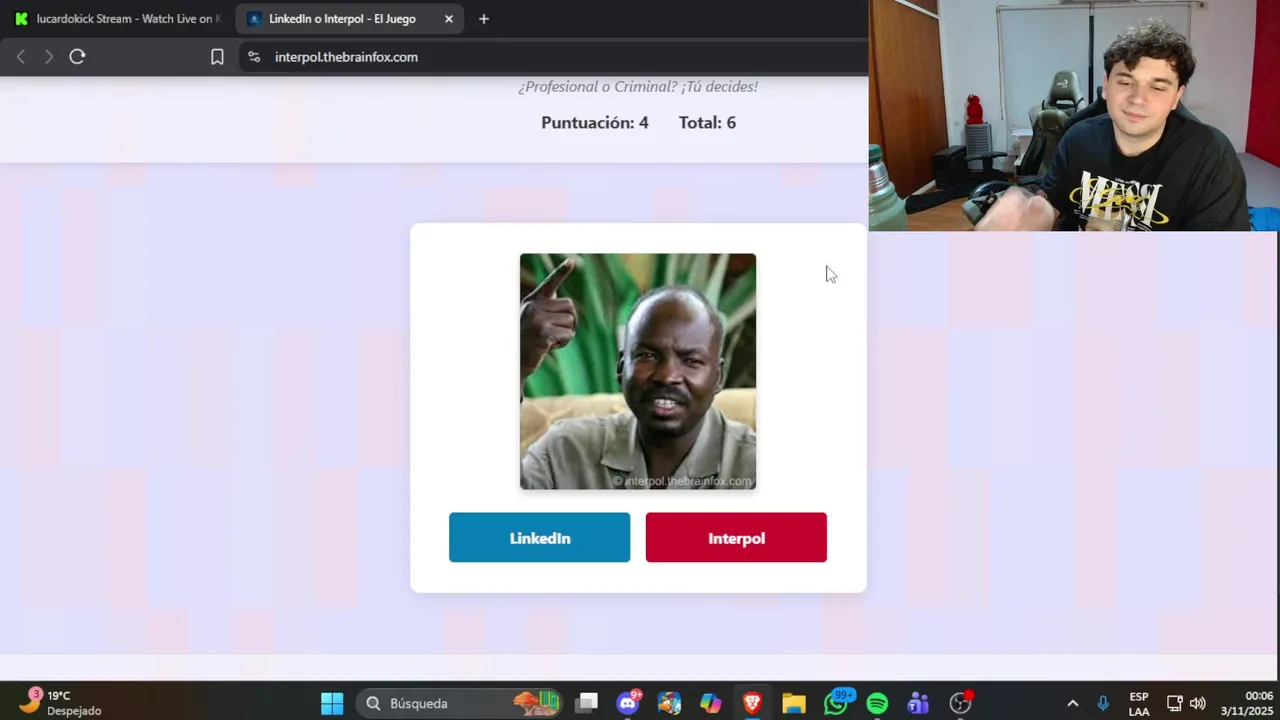Close the LinkedIn o Interpol tab

pos(449,19)
